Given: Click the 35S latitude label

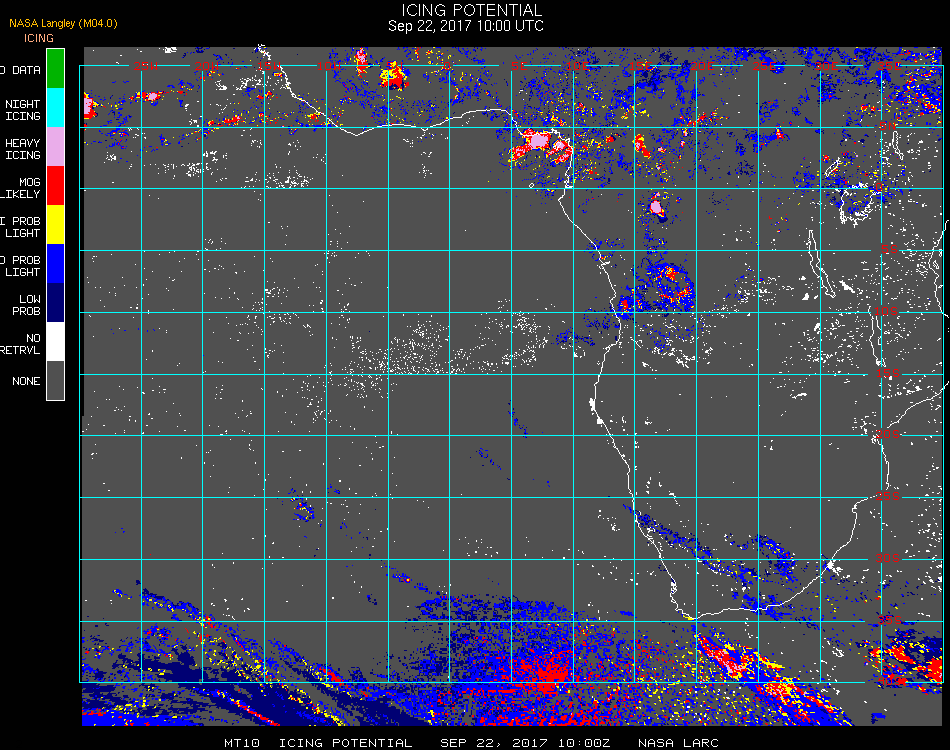Looking at the screenshot, I should click(889, 620).
